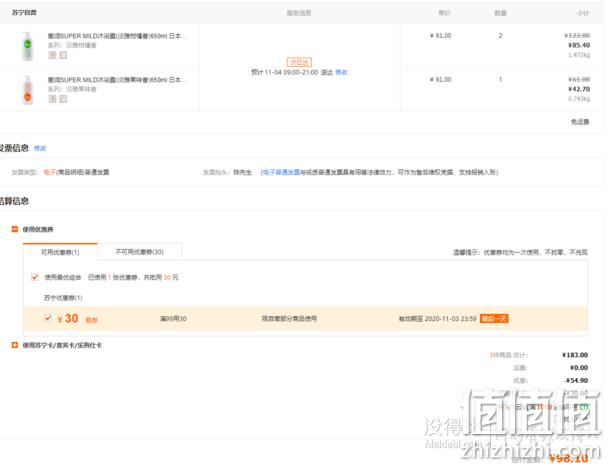Screen dimensions: 610x468
Task: Click left service badge under fruit-scent product
Action: [53, 99]
